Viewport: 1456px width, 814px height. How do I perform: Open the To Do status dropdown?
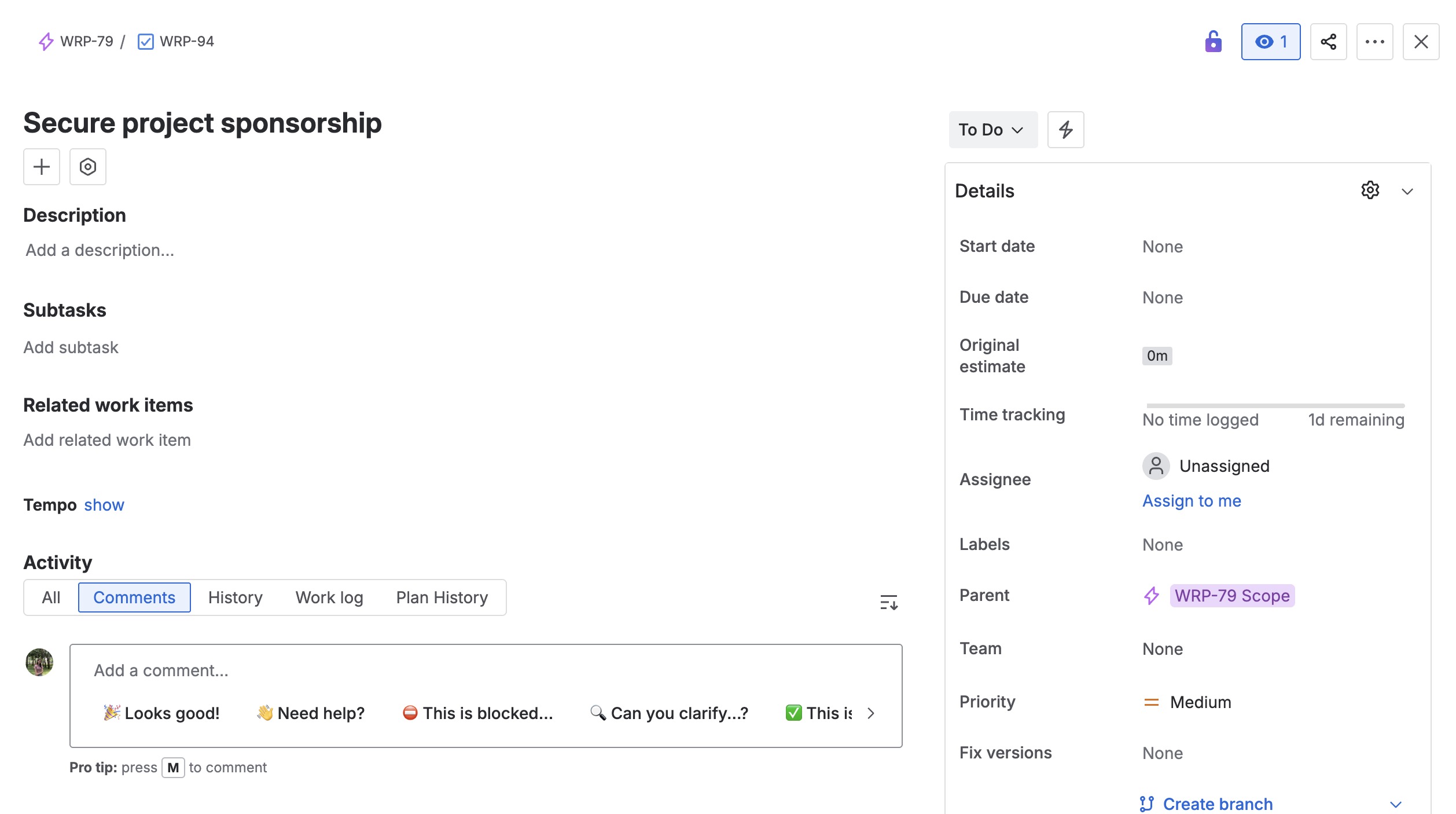pos(992,130)
